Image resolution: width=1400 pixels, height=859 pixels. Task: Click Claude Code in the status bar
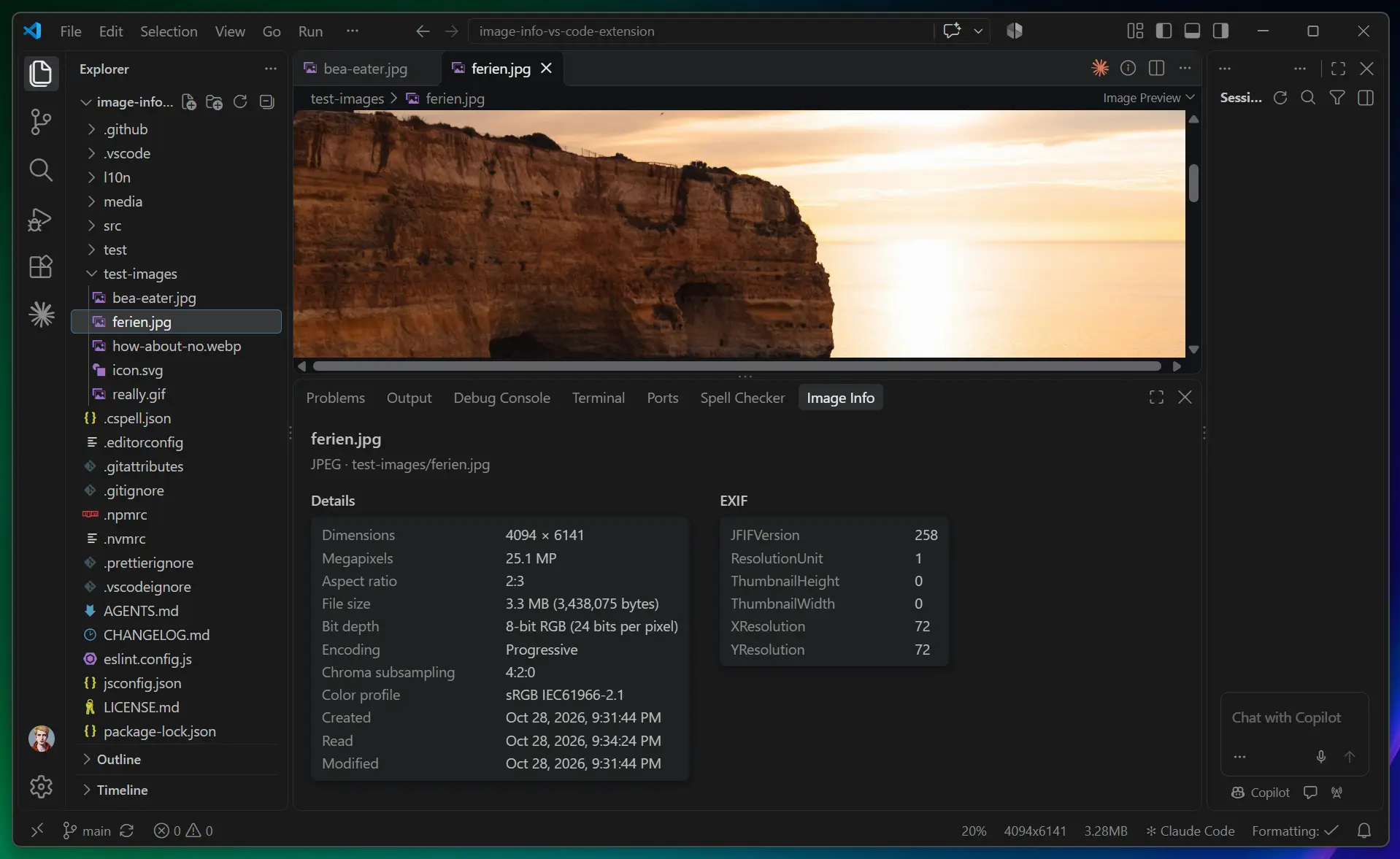pos(1190,831)
